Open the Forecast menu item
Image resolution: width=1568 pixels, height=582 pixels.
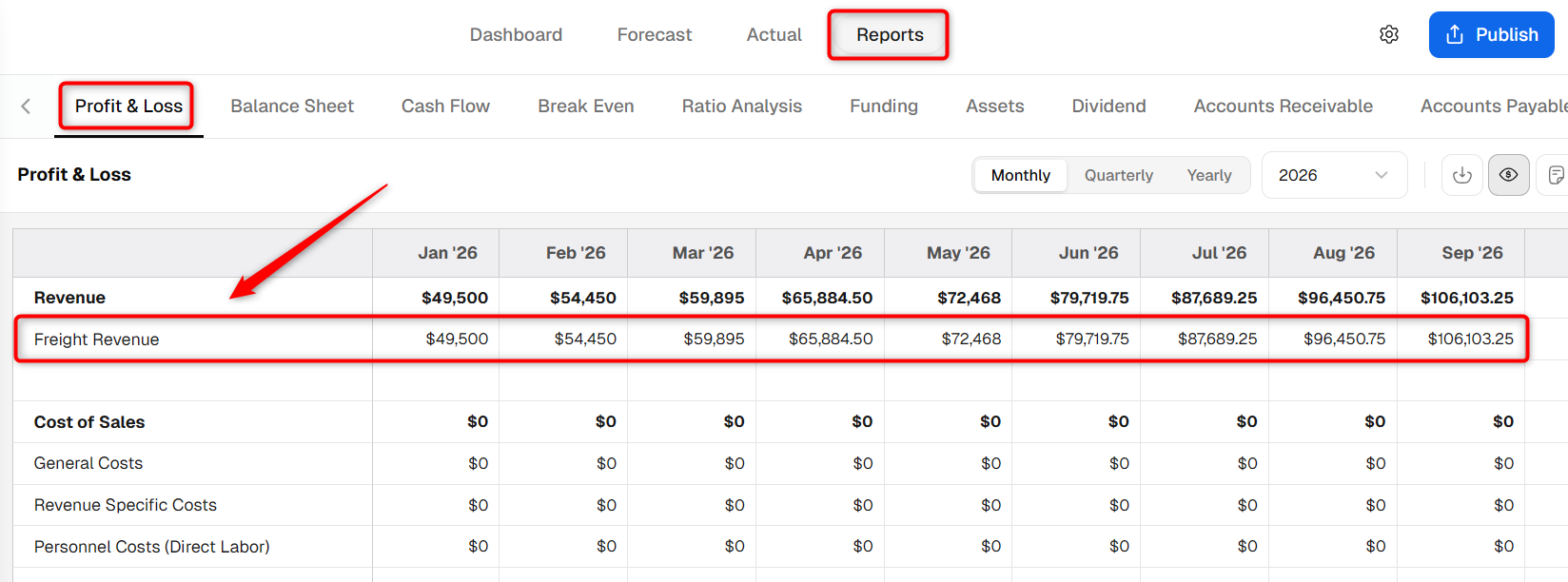pos(655,35)
